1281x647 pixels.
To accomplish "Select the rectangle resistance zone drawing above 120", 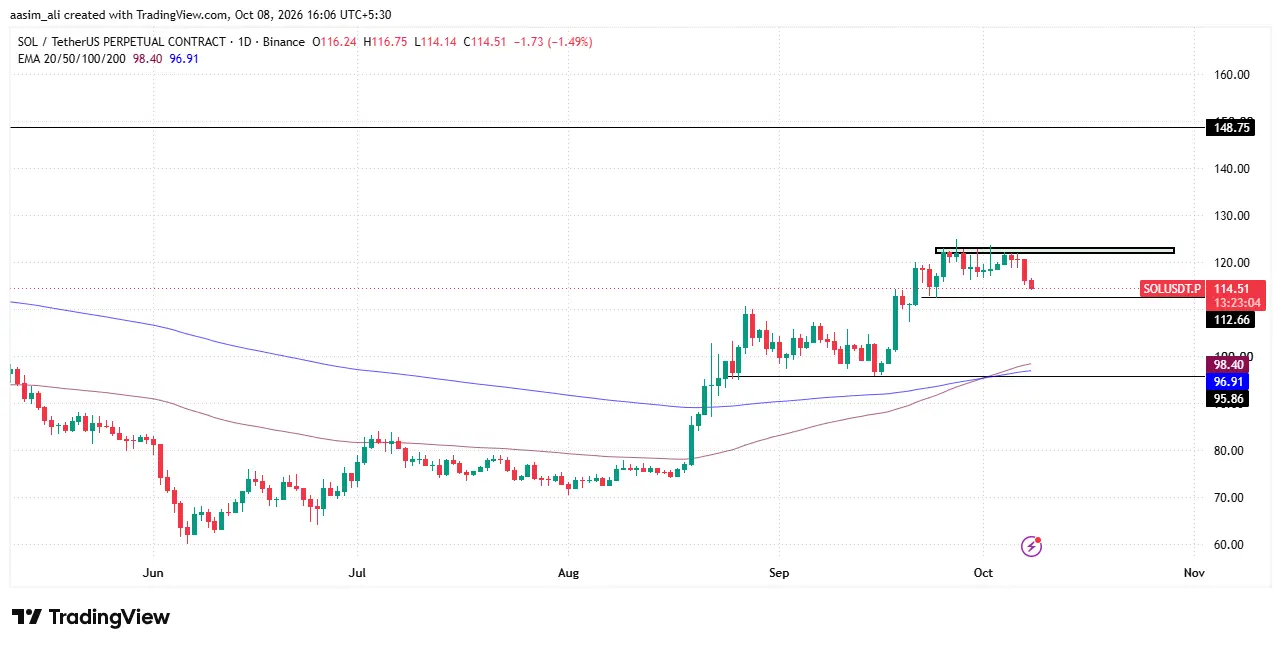I will tap(1054, 250).
